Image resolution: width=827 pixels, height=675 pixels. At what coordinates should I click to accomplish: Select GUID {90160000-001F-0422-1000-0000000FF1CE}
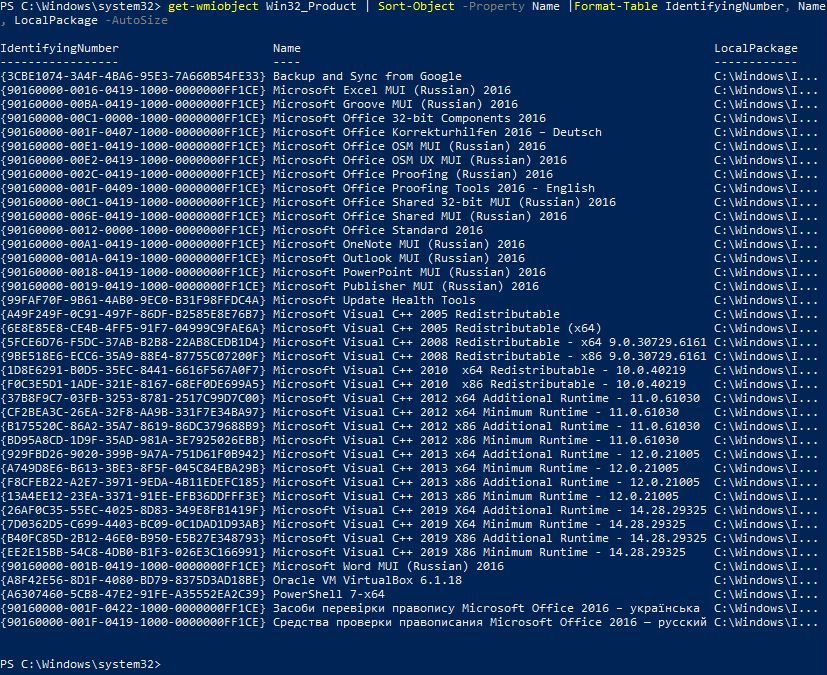click(x=133, y=608)
